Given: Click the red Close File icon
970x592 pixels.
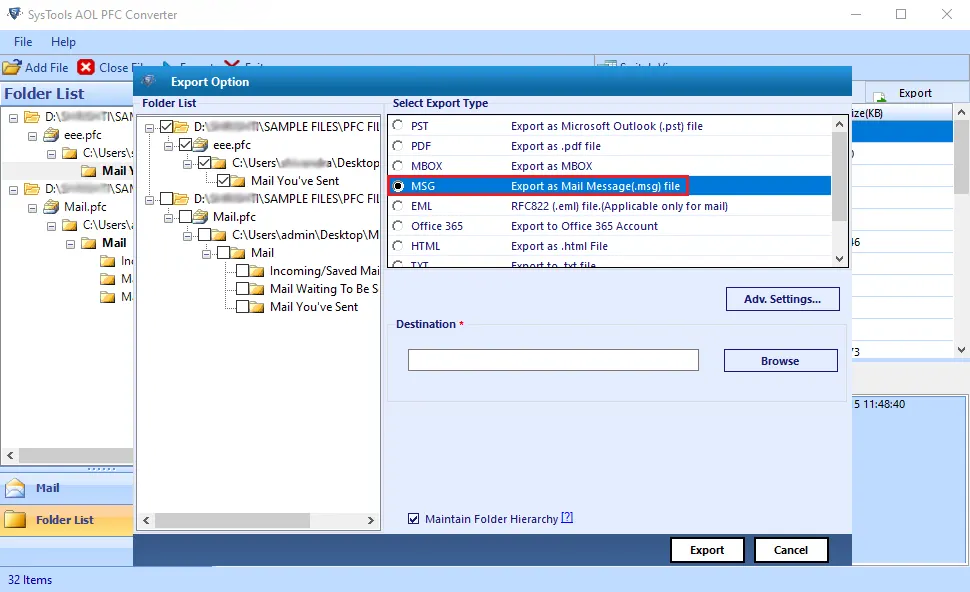Looking at the screenshot, I should tap(86, 67).
